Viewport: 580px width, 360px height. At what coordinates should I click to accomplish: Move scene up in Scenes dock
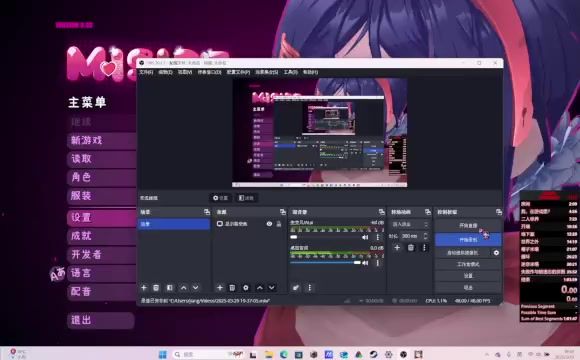(183, 287)
